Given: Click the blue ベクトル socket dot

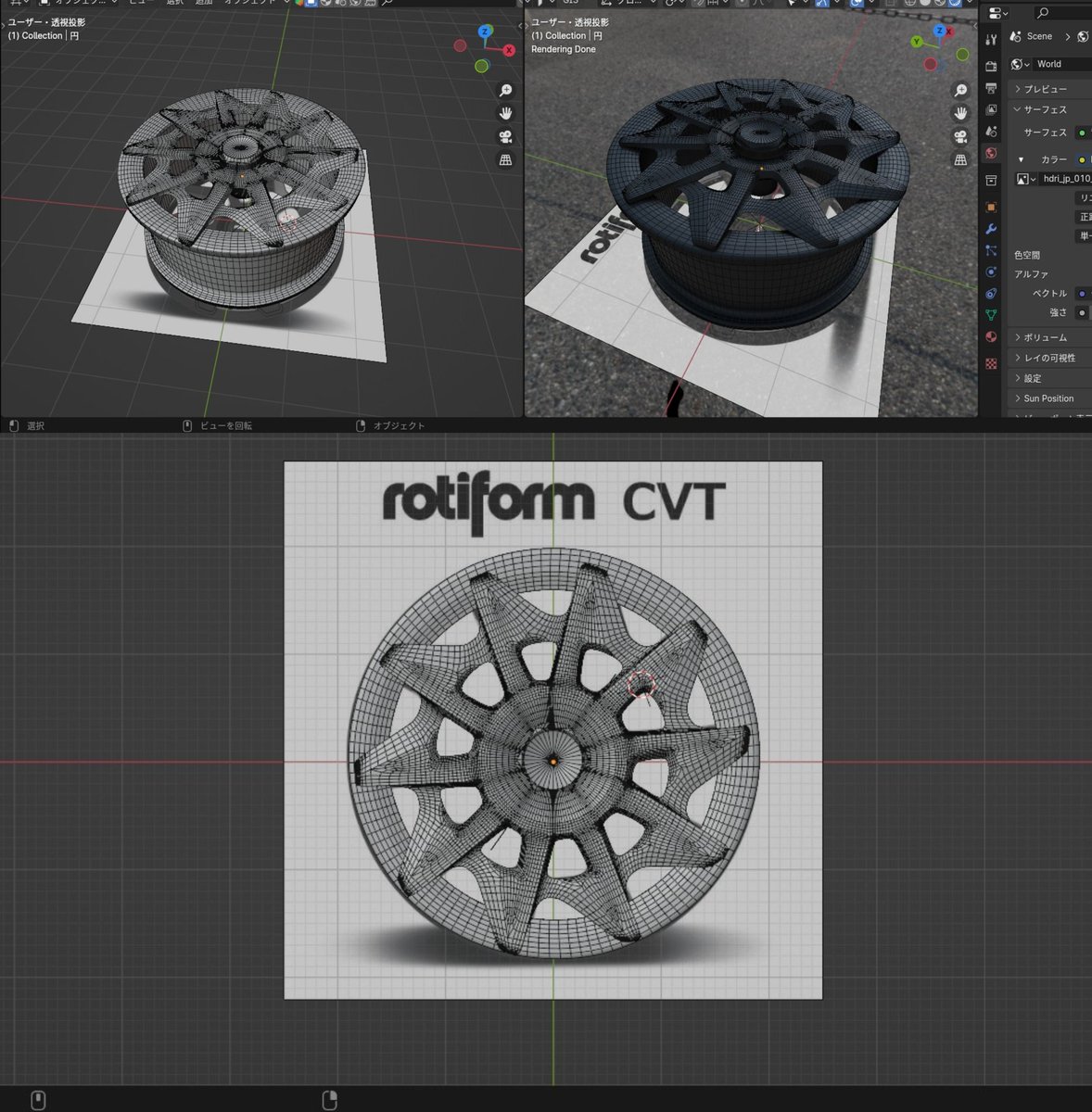Looking at the screenshot, I should [x=1081, y=294].
